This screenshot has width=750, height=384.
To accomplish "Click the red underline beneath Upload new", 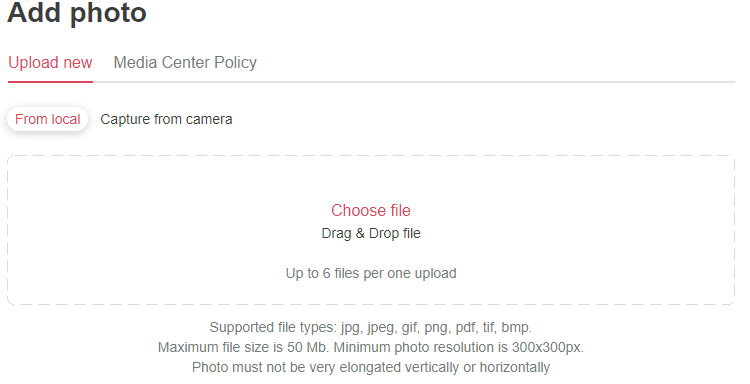I will pos(50,82).
